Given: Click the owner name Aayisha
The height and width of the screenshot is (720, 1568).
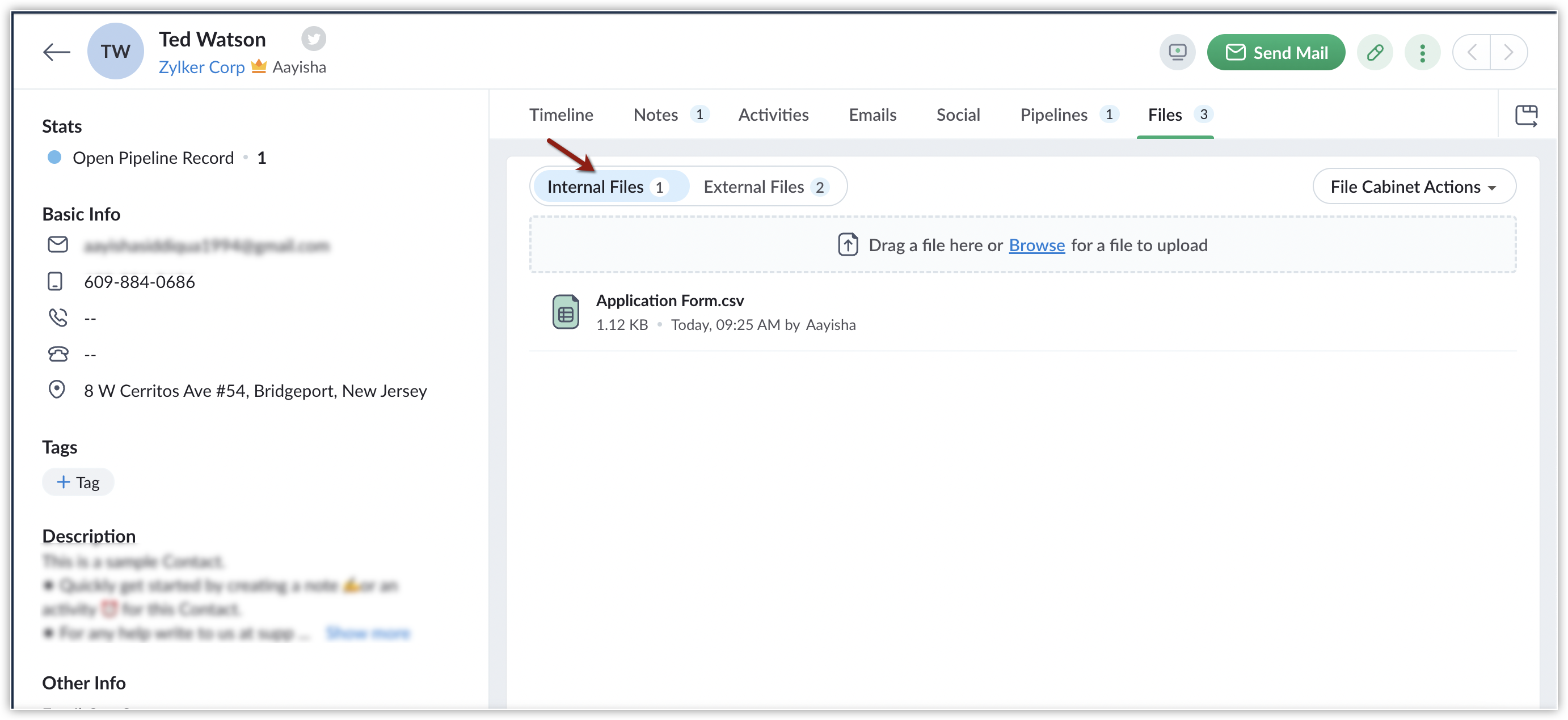Looking at the screenshot, I should tap(299, 67).
